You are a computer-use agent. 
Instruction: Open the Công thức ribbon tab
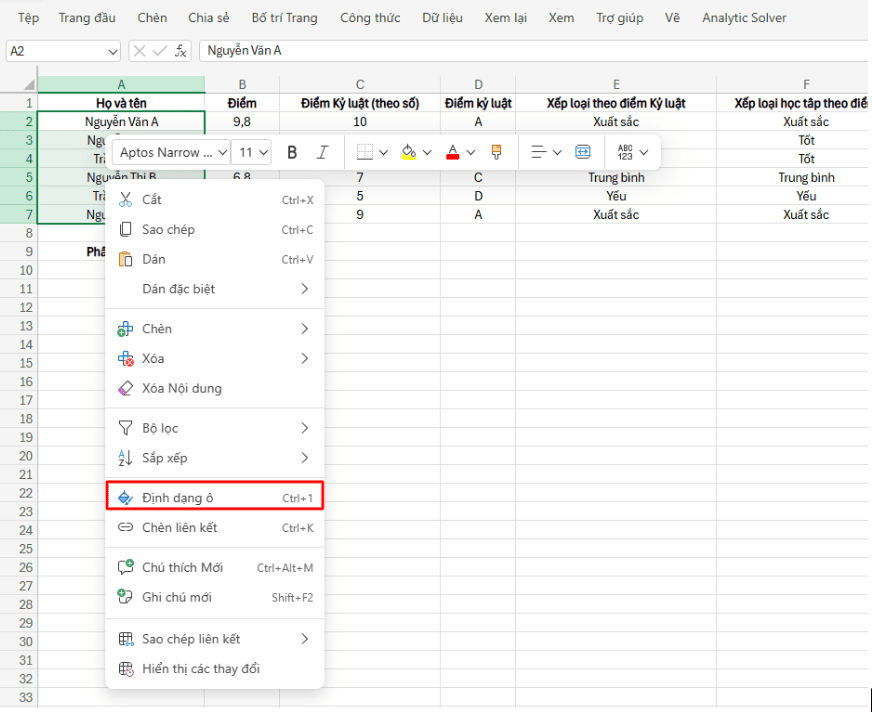point(370,18)
